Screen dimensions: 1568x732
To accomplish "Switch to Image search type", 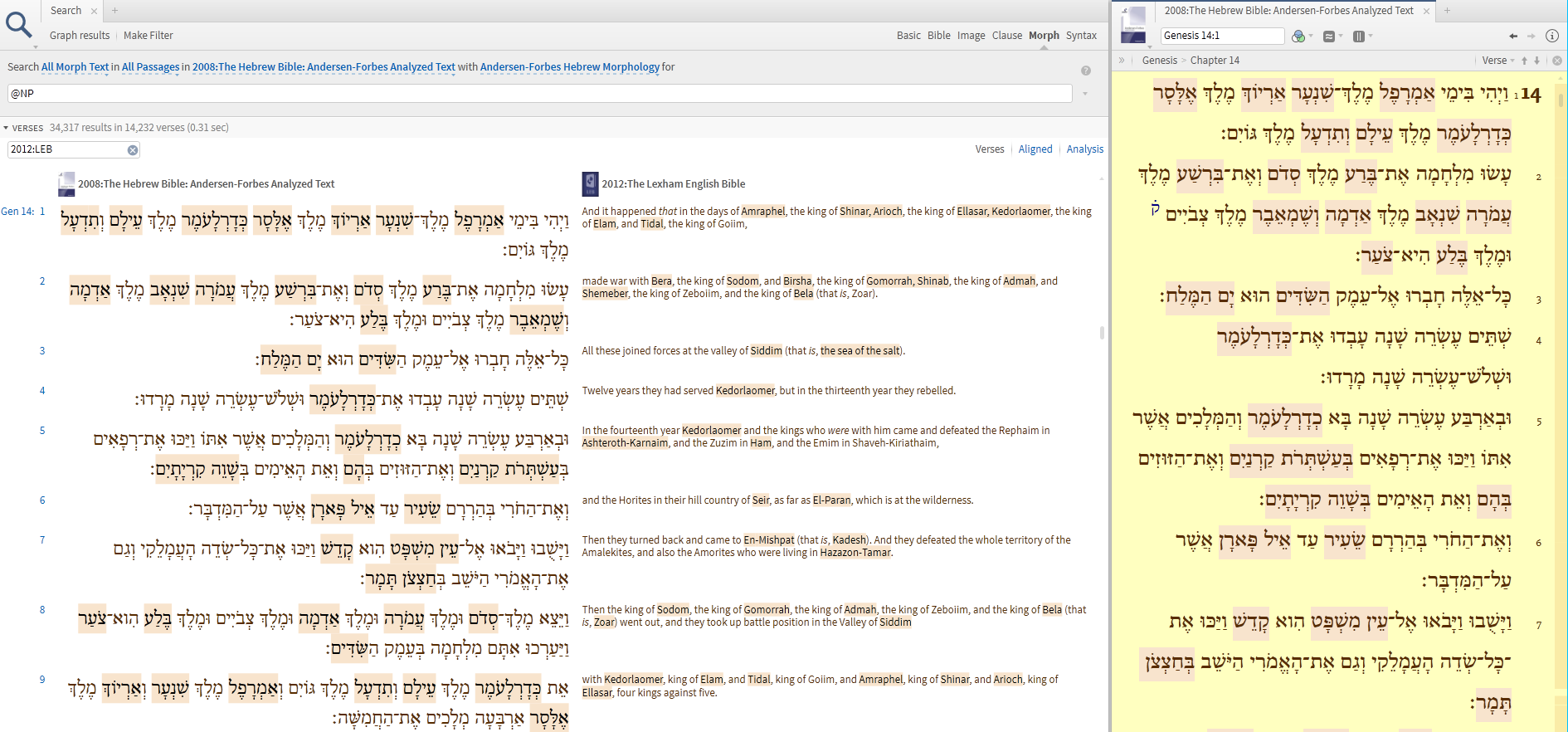I will [x=971, y=36].
